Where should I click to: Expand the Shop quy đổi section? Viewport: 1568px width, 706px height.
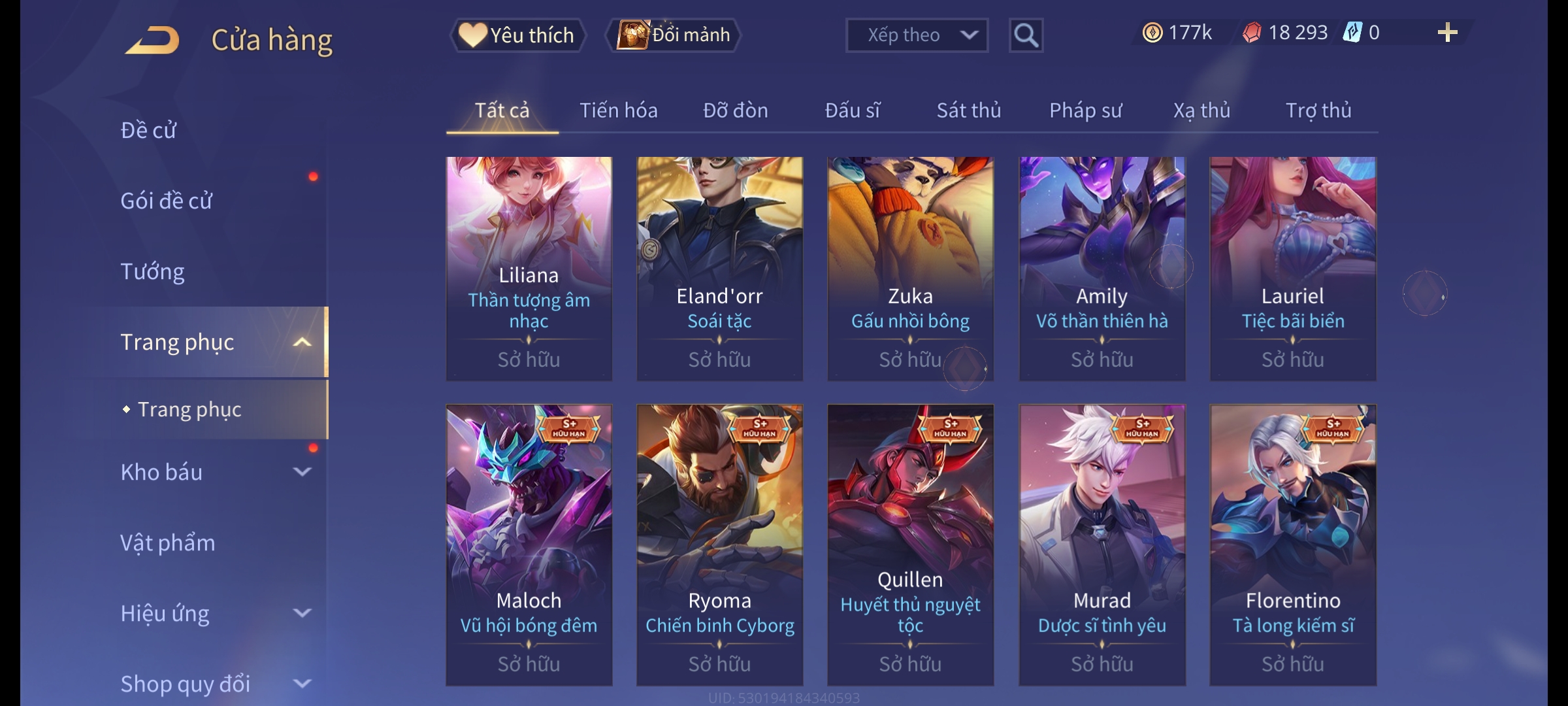302,683
